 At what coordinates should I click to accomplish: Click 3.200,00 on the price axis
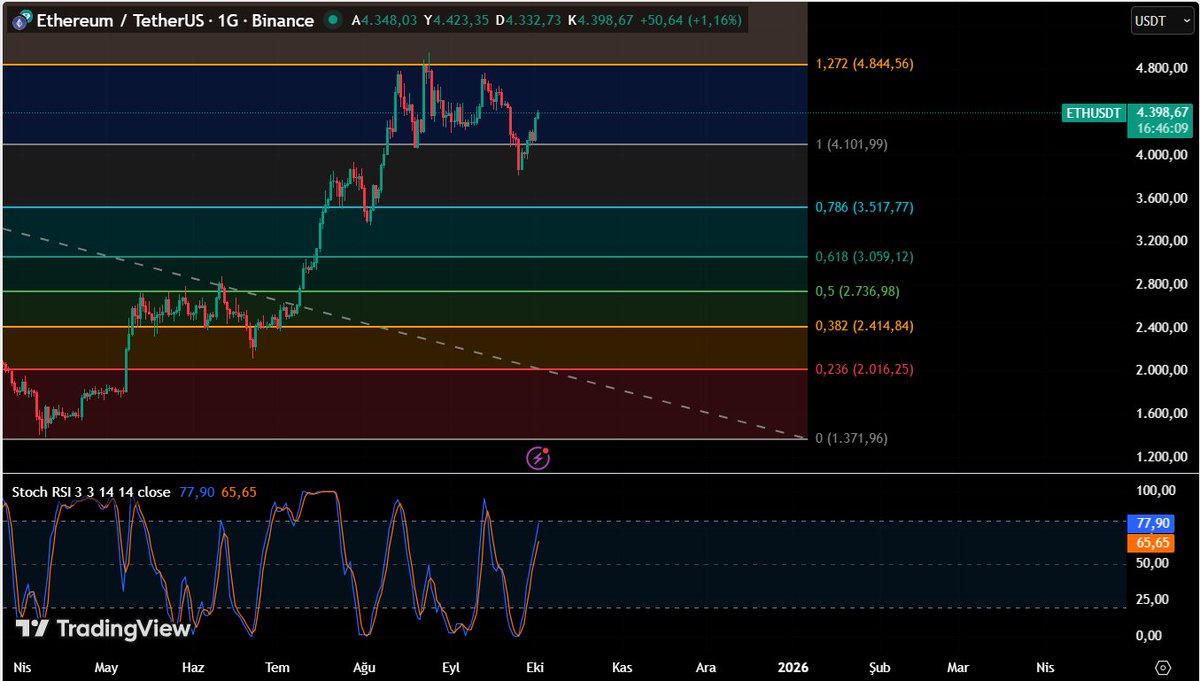point(1160,241)
